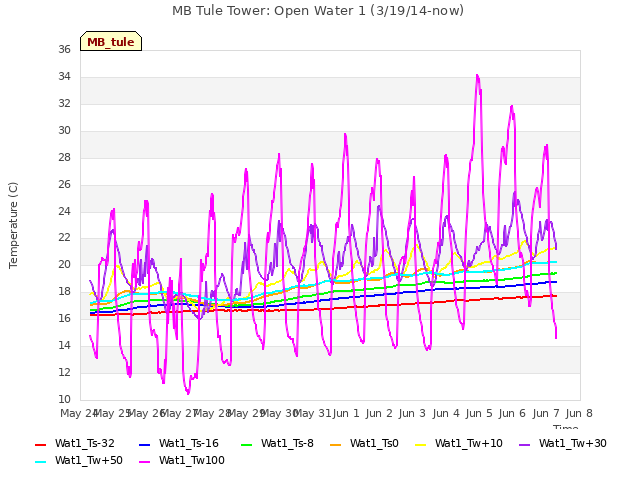Click the 20 y-axis tick label
The width and height of the screenshot is (640, 480).
[64, 264]
